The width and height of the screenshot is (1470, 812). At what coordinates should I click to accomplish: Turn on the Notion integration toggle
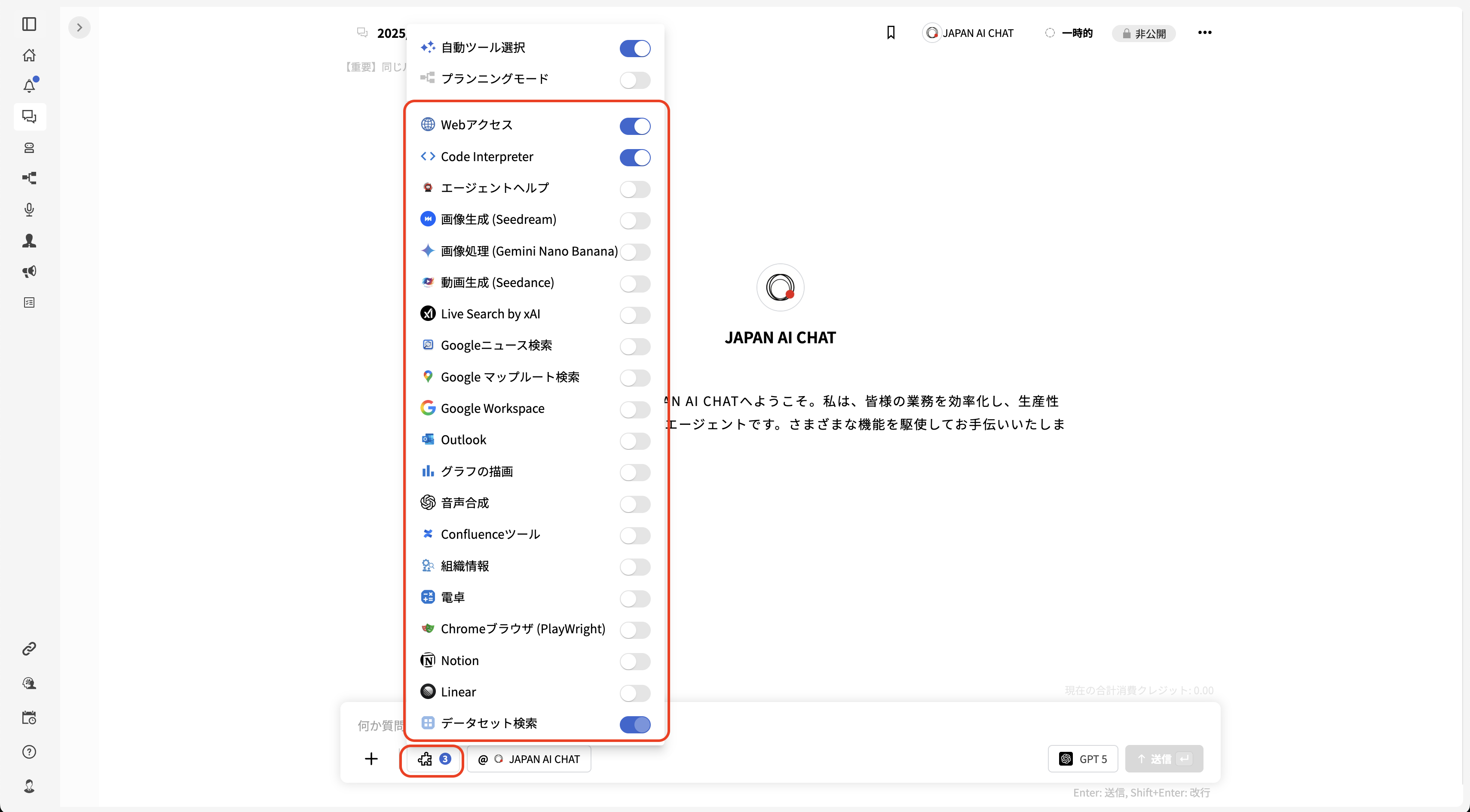tap(635, 662)
